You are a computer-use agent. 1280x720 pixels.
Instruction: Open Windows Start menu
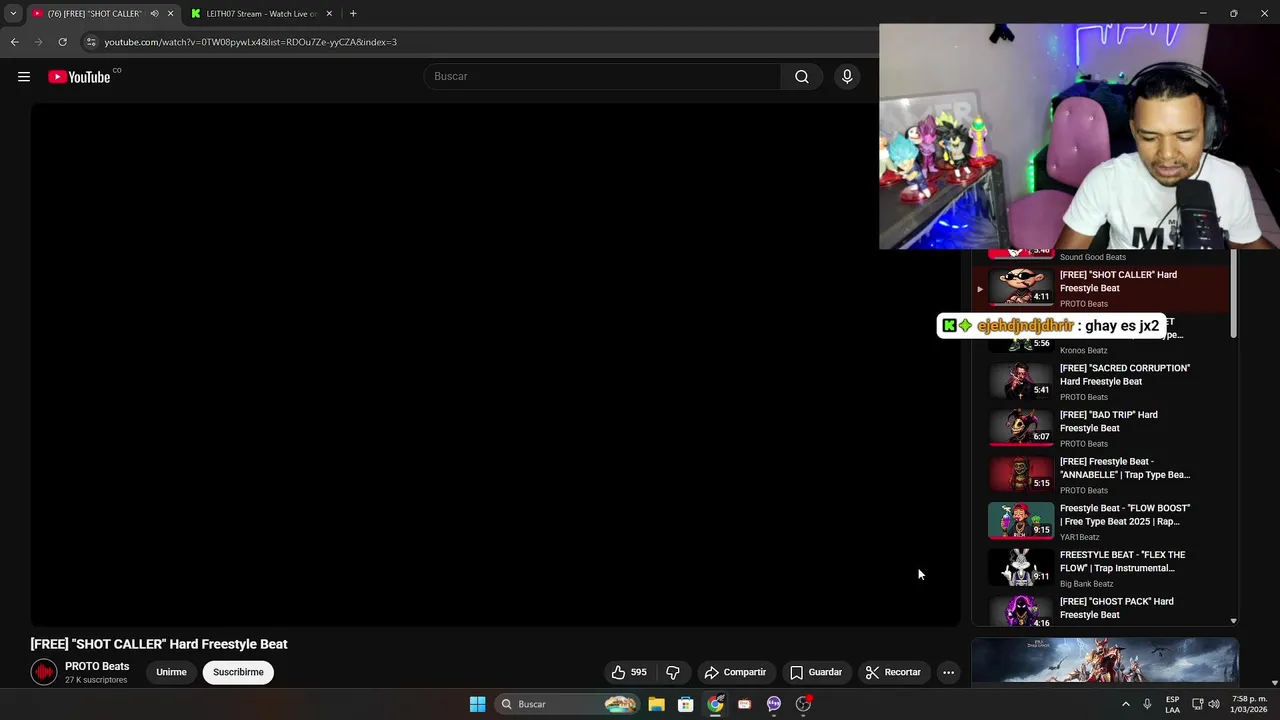tap(478, 704)
